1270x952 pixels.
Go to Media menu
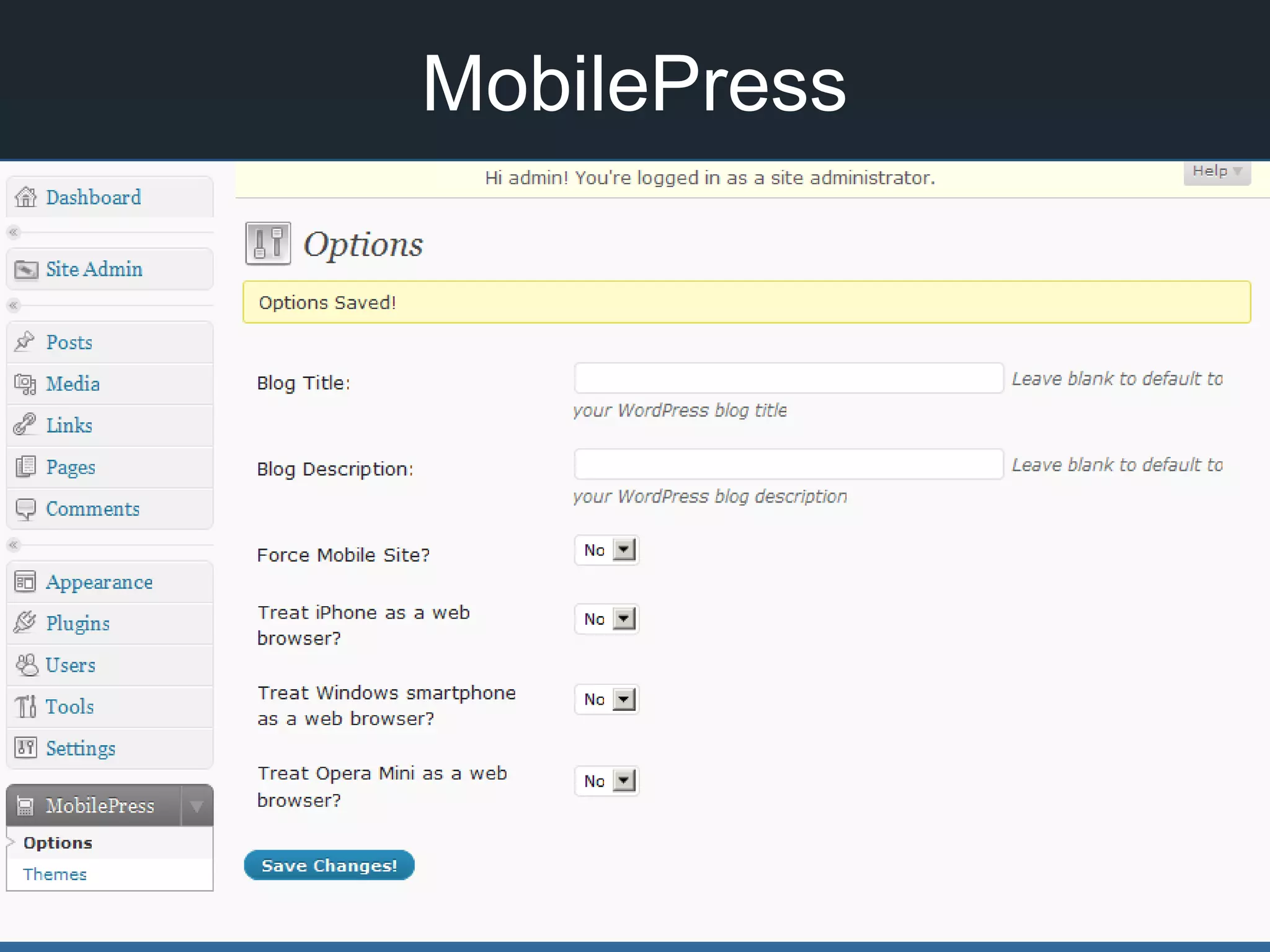pyautogui.click(x=110, y=384)
